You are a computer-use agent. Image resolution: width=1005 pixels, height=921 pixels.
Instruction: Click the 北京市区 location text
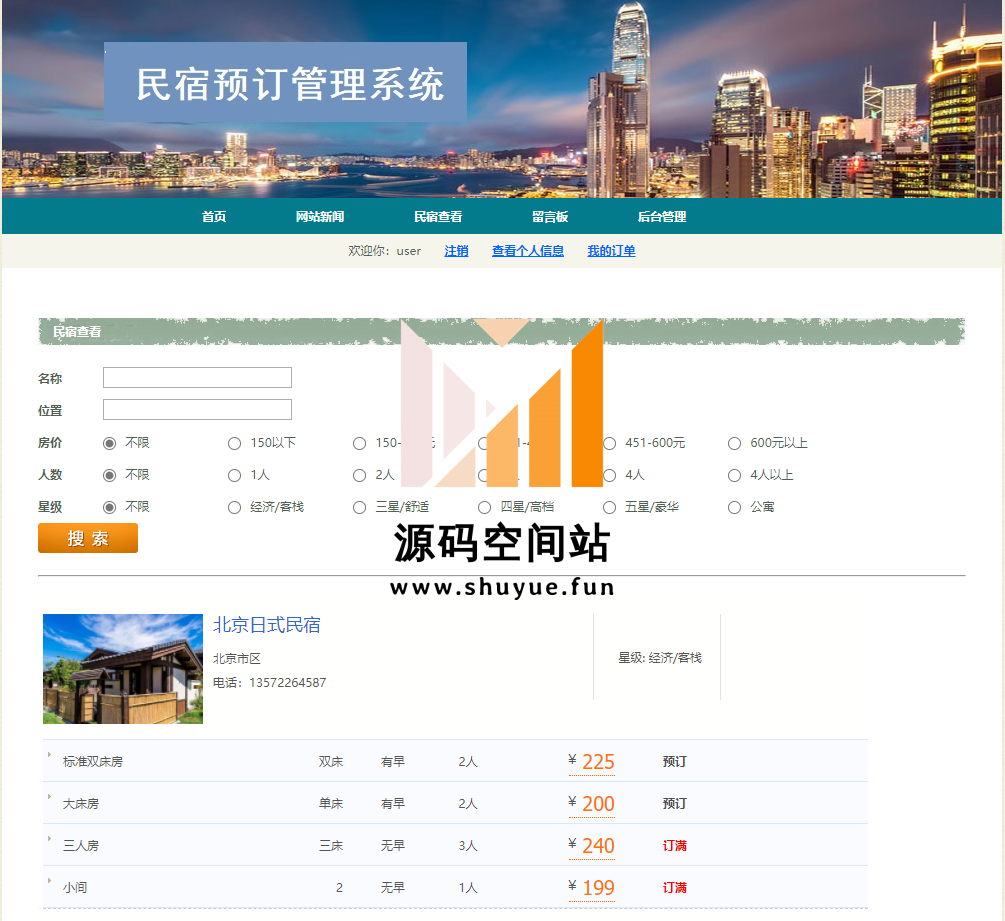(237, 658)
